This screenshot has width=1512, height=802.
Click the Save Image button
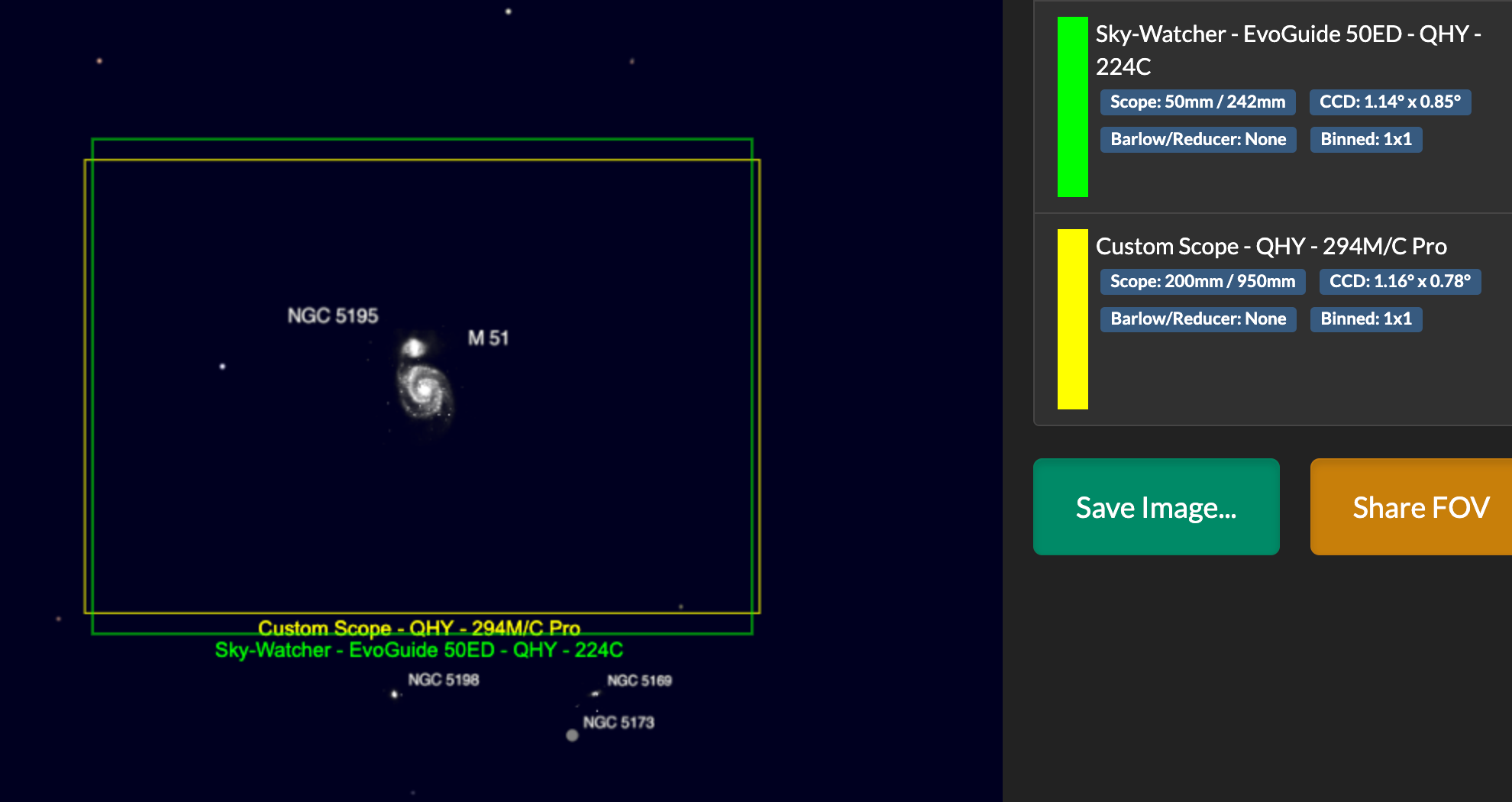1156,506
